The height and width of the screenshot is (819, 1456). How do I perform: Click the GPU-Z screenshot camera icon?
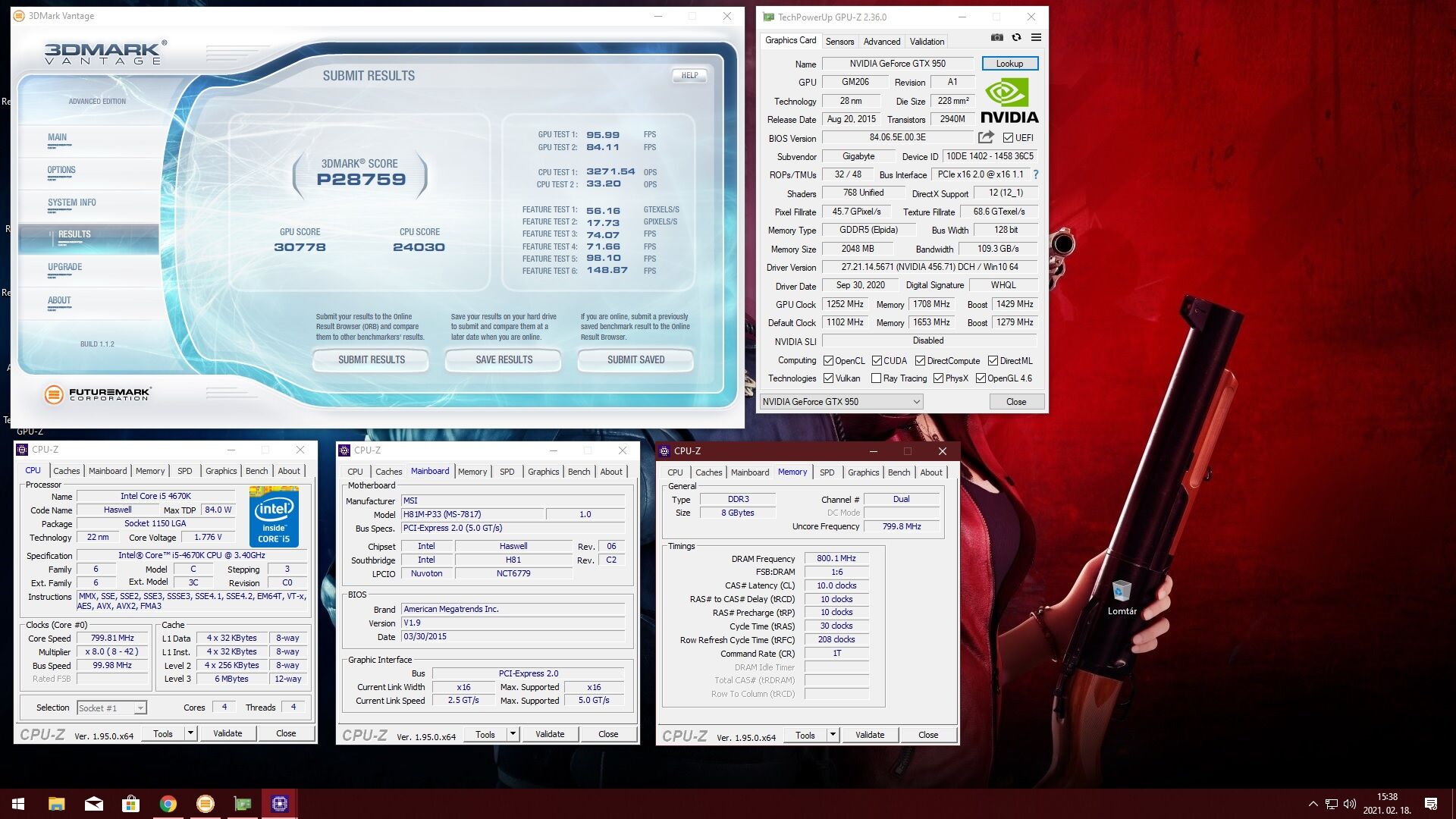(997, 37)
